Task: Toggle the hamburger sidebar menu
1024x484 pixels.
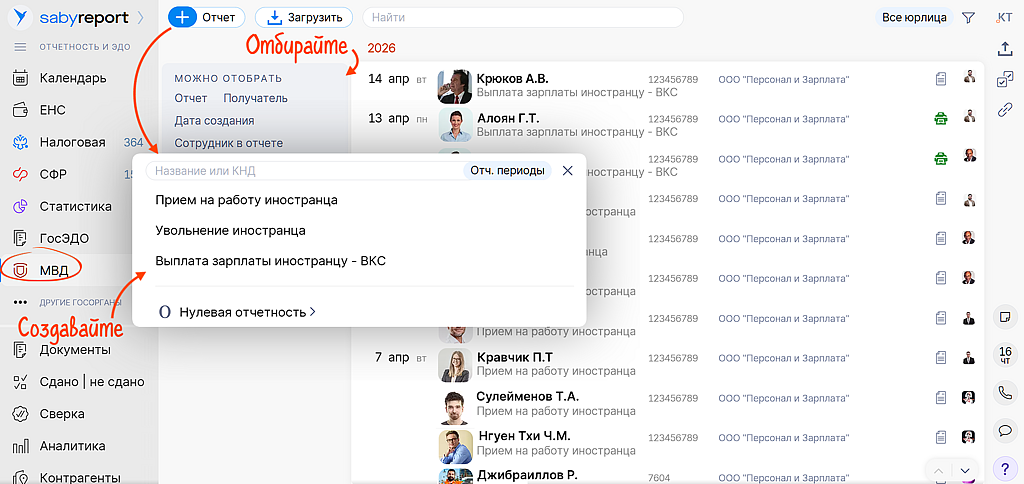Action: (20, 47)
